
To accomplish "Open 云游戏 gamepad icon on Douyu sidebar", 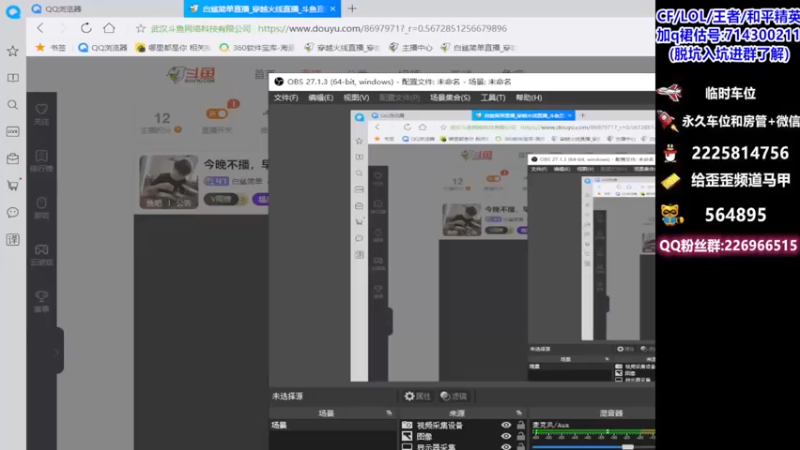I will click(41, 255).
